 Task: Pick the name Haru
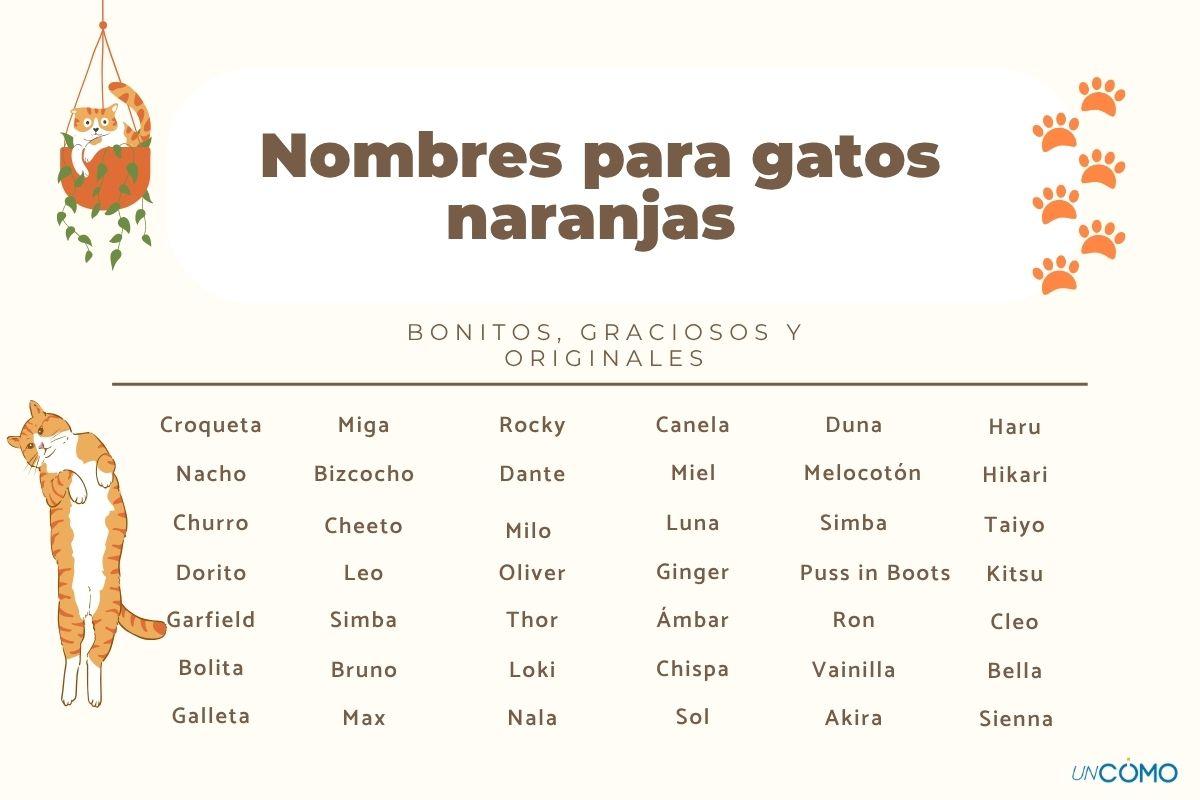pyautogui.click(x=1015, y=427)
